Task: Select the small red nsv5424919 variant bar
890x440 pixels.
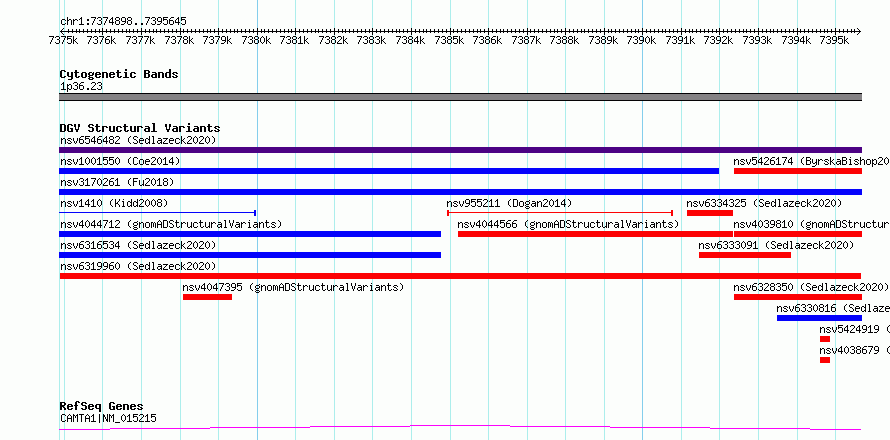Action: (825, 339)
